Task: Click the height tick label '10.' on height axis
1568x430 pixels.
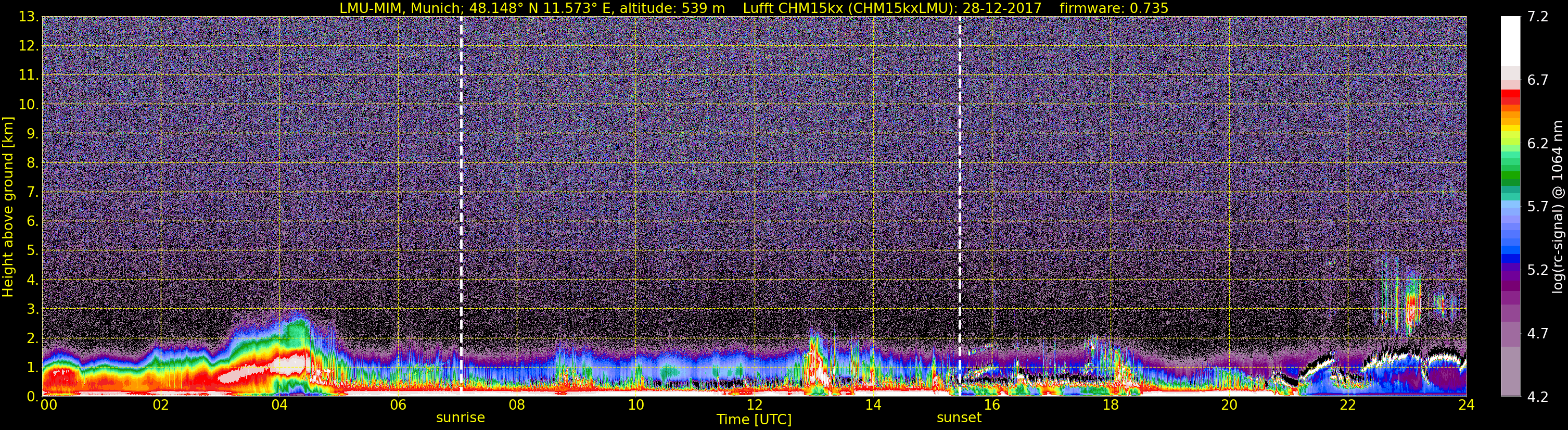Action: 29,104
